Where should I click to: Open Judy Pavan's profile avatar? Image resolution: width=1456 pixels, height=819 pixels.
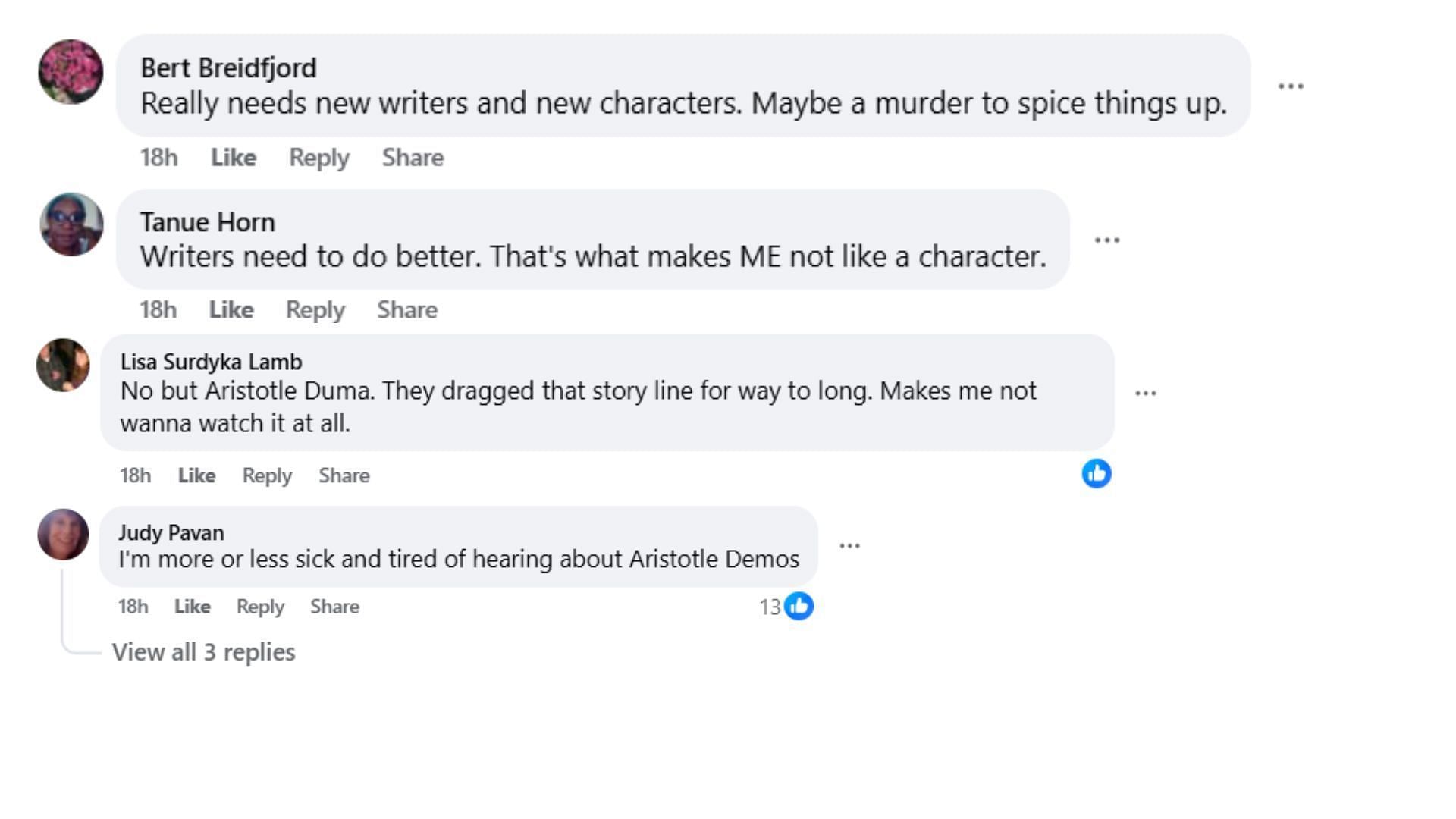[63, 535]
